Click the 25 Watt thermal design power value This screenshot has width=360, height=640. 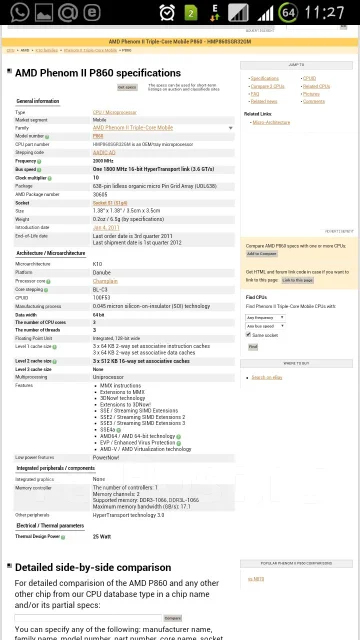[102, 537]
